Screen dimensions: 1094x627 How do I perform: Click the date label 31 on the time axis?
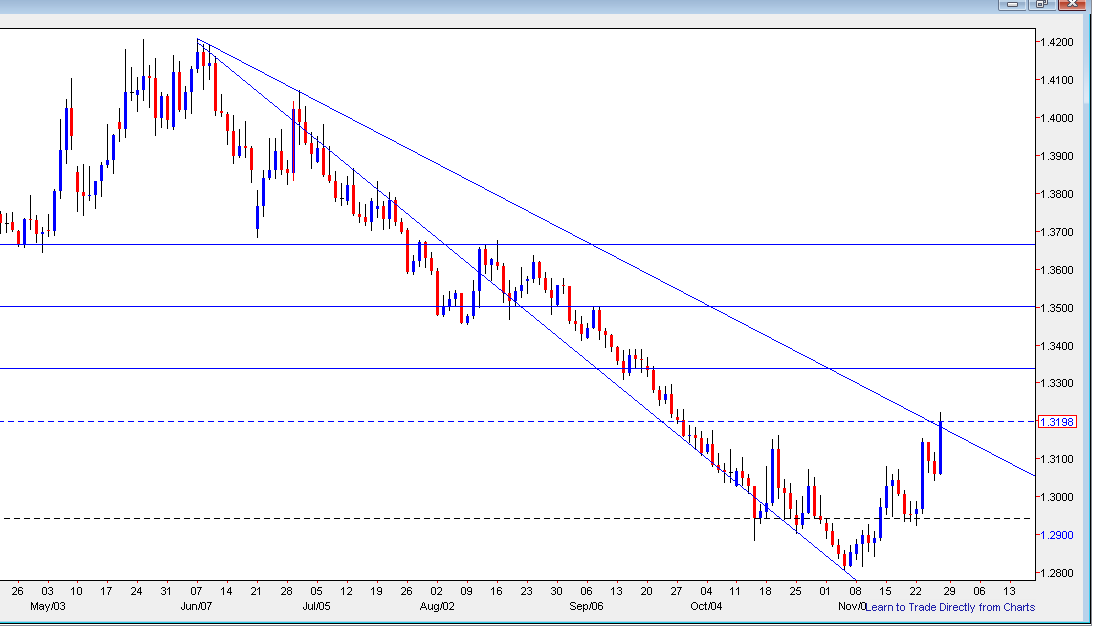pyautogui.click(x=166, y=591)
